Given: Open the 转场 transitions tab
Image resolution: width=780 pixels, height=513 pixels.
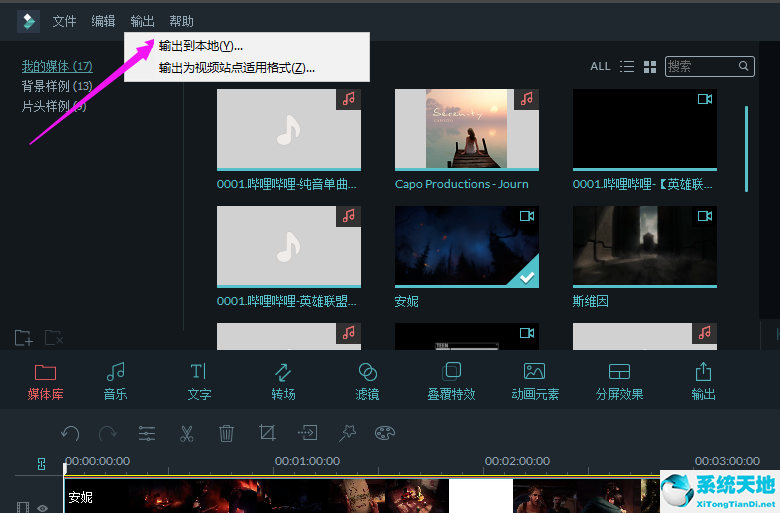Looking at the screenshot, I should [283, 382].
